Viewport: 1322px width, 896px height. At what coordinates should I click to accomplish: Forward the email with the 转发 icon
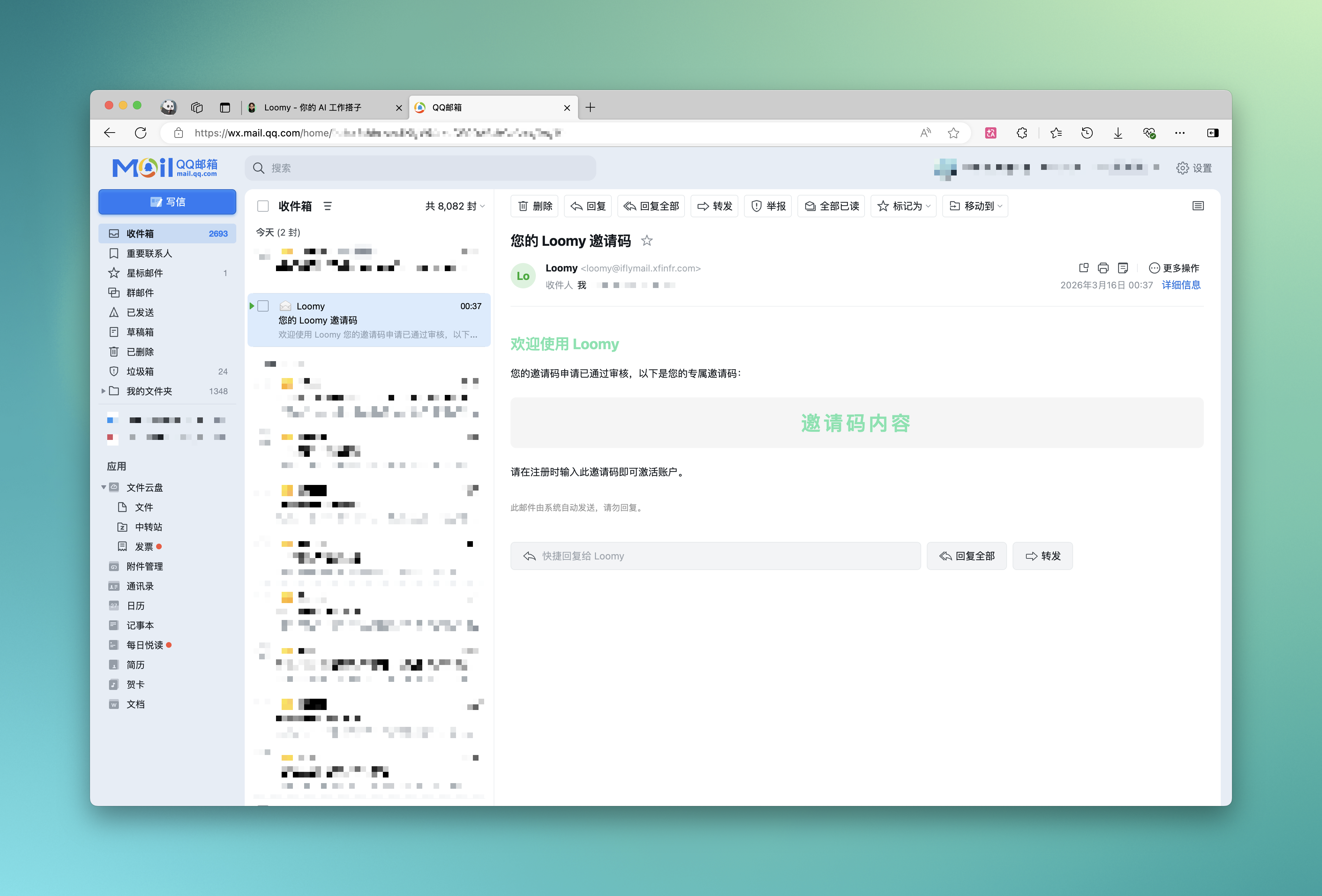click(703, 206)
